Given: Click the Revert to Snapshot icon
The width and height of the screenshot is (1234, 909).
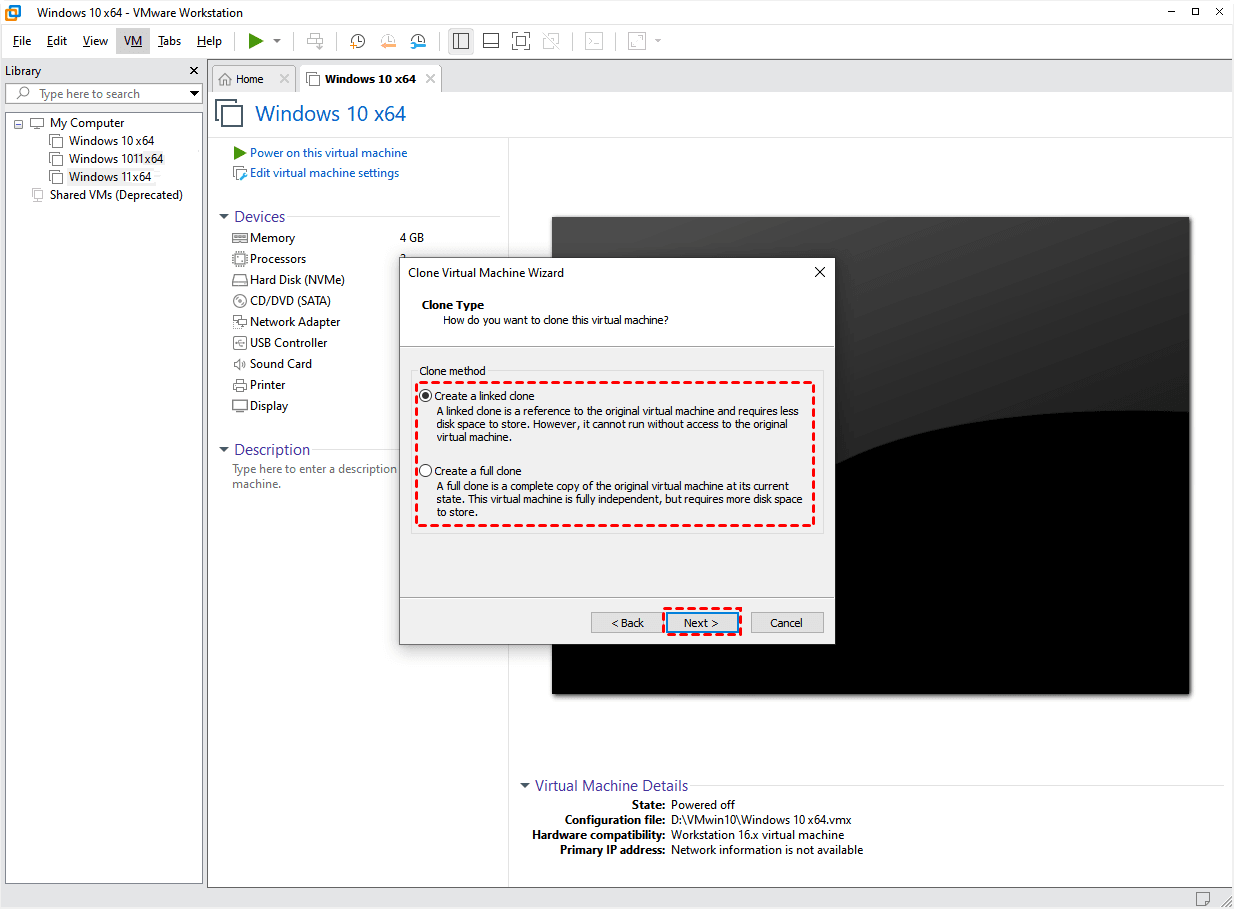Looking at the screenshot, I should pos(388,41).
